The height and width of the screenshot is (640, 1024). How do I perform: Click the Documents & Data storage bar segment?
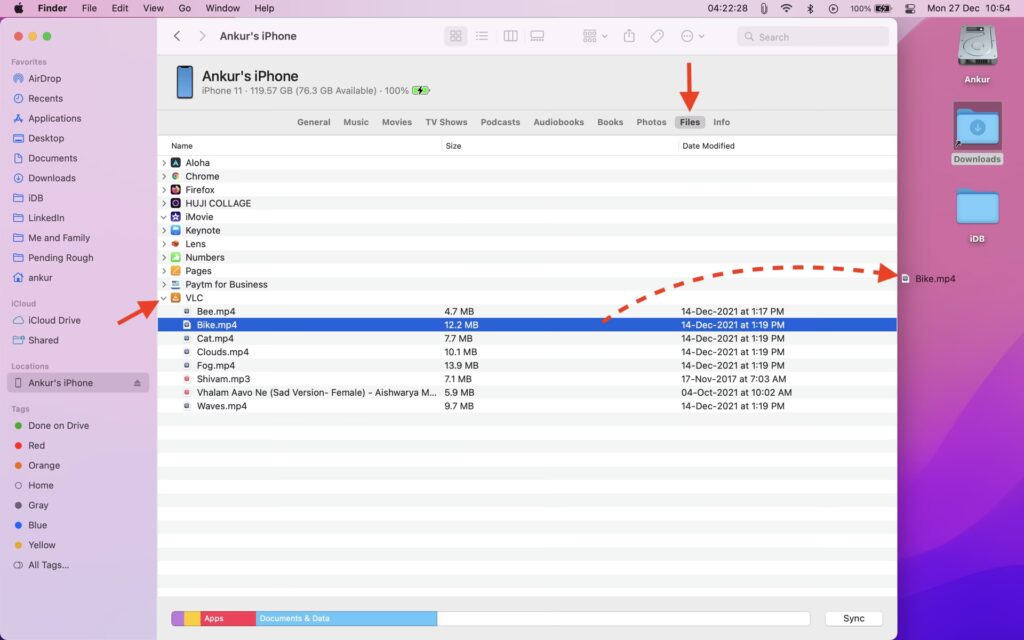click(345, 619)
